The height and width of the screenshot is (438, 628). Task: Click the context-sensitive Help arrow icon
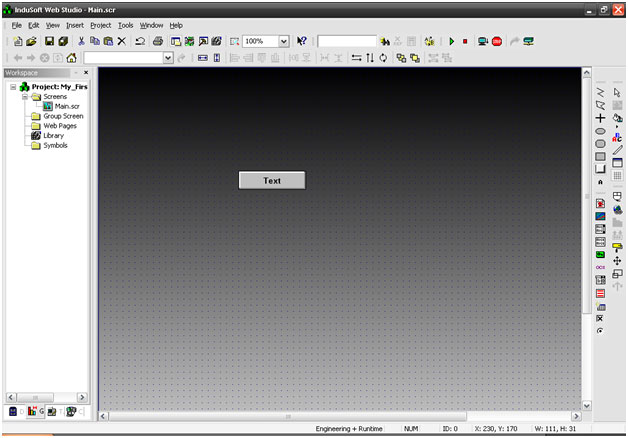click(302, 41)
